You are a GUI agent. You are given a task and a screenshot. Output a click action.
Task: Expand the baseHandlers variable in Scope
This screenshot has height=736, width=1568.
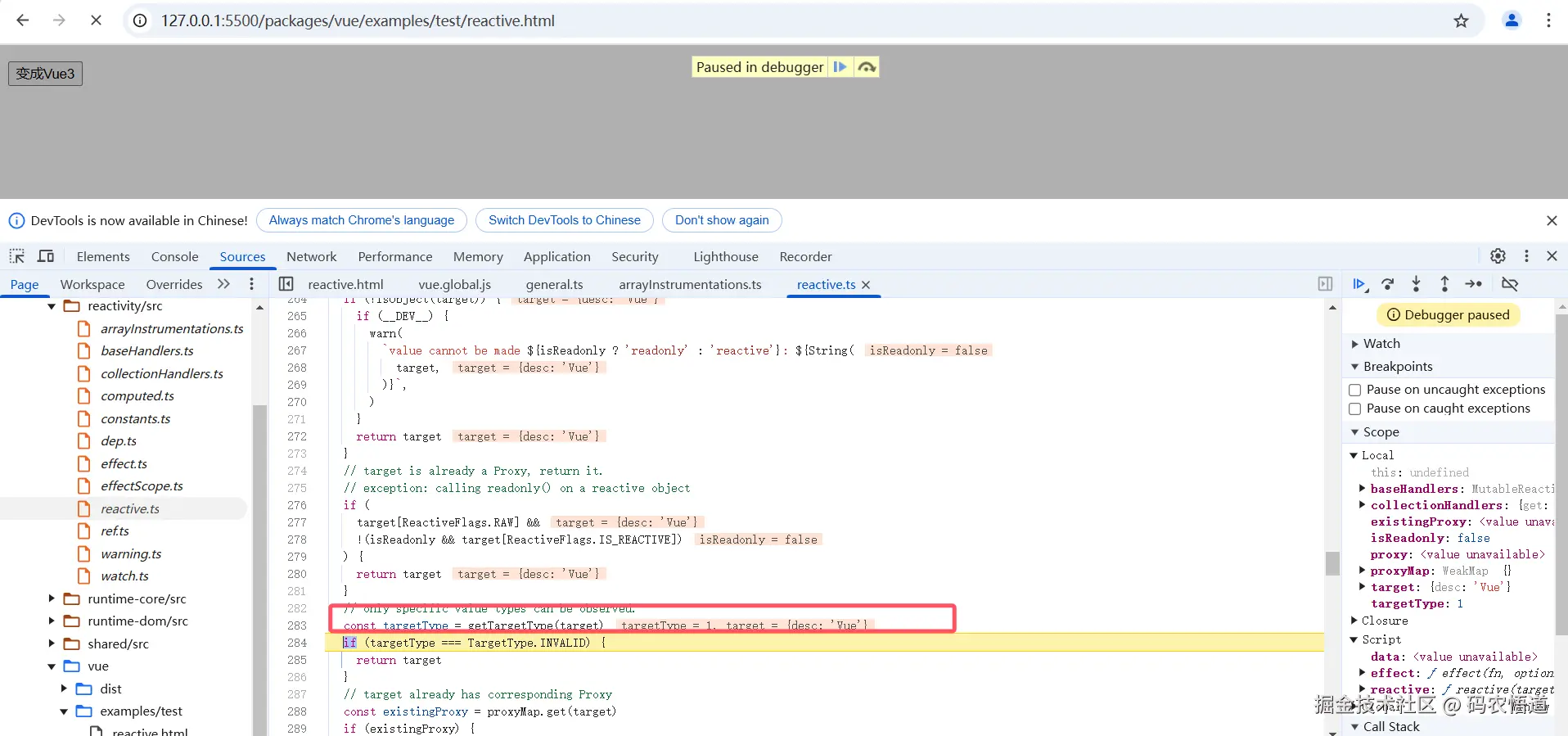pyautogui.click(x=1362, y=489)
